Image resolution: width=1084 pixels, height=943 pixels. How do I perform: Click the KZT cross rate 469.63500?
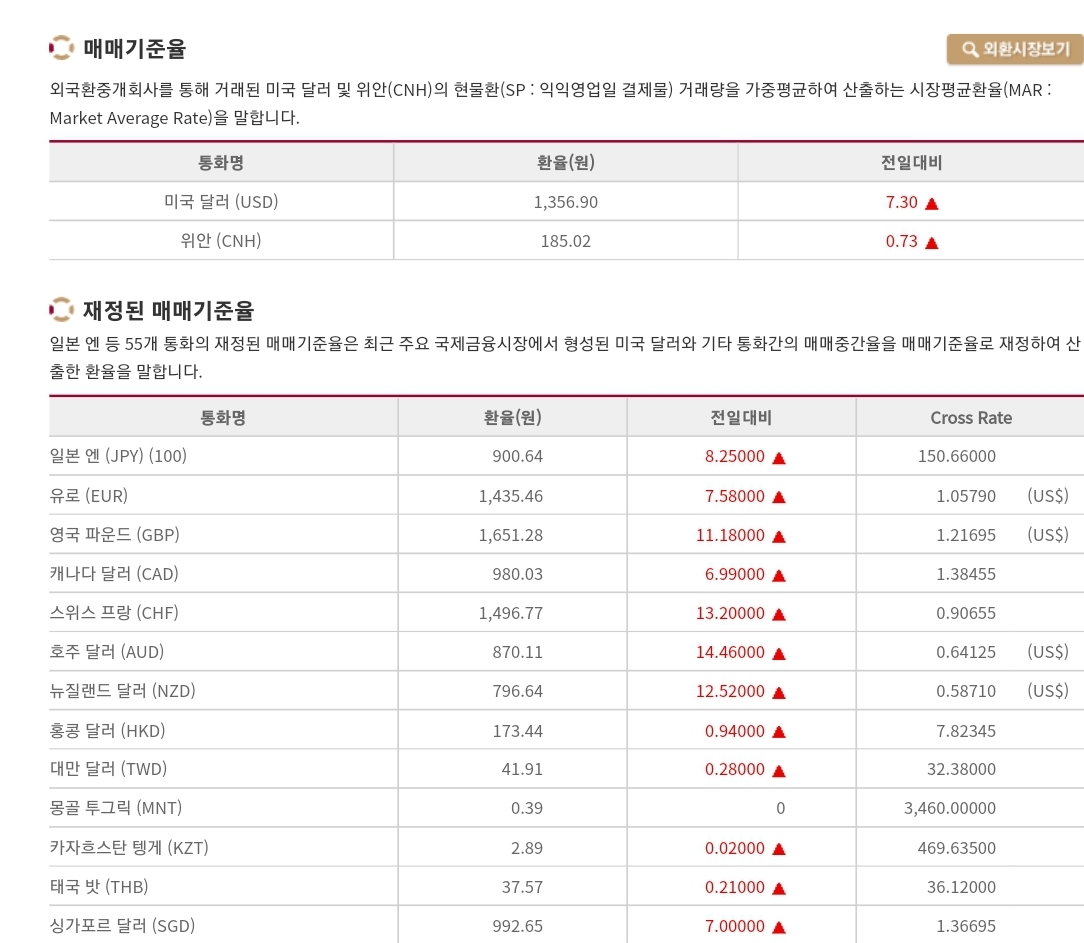pyautogui.click(x=957, y=848)
